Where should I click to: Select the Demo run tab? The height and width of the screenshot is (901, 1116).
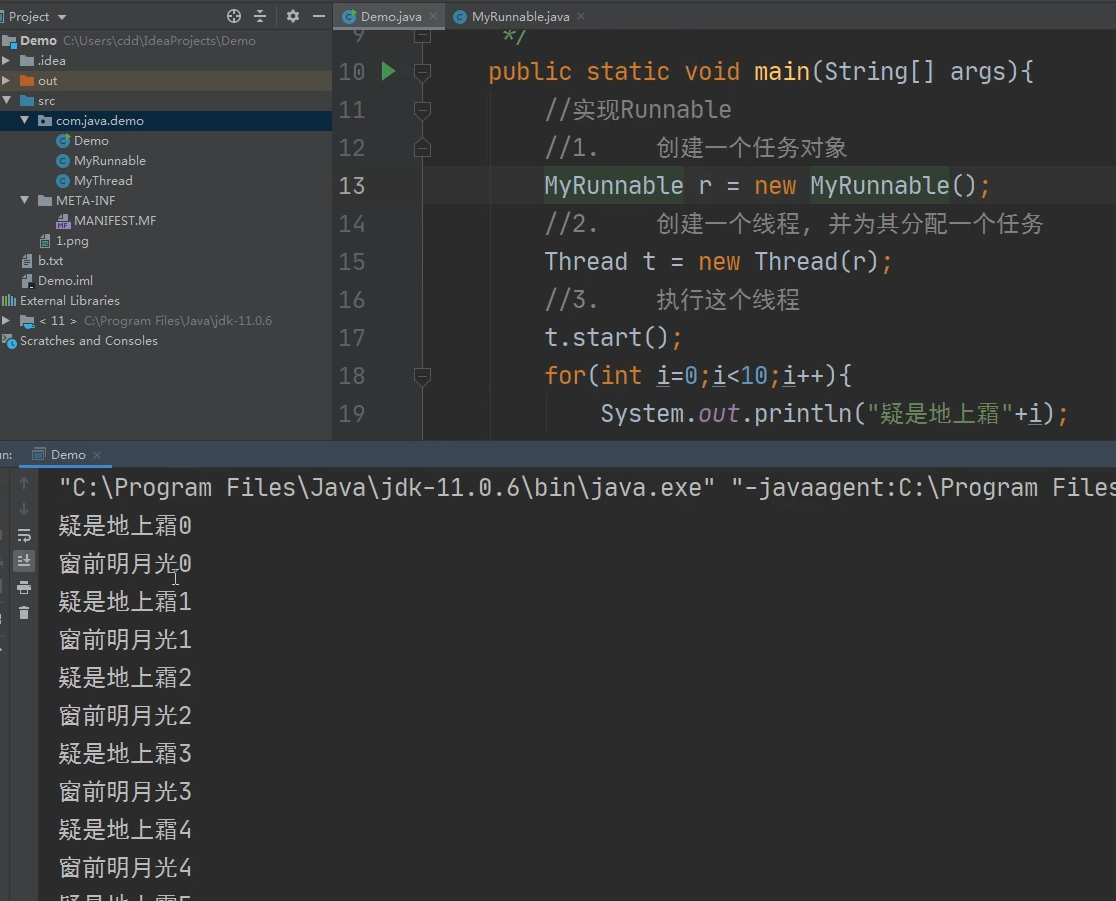[68, 454]
